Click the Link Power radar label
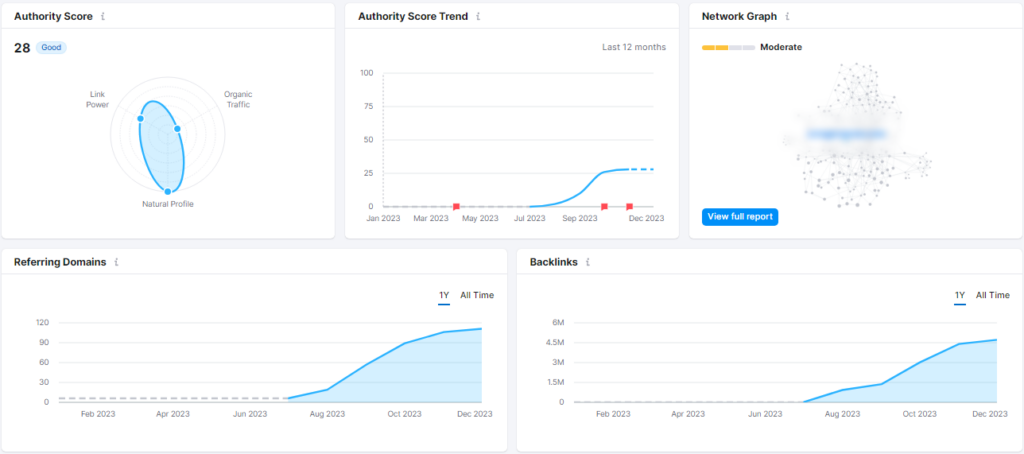 [97, 99]
